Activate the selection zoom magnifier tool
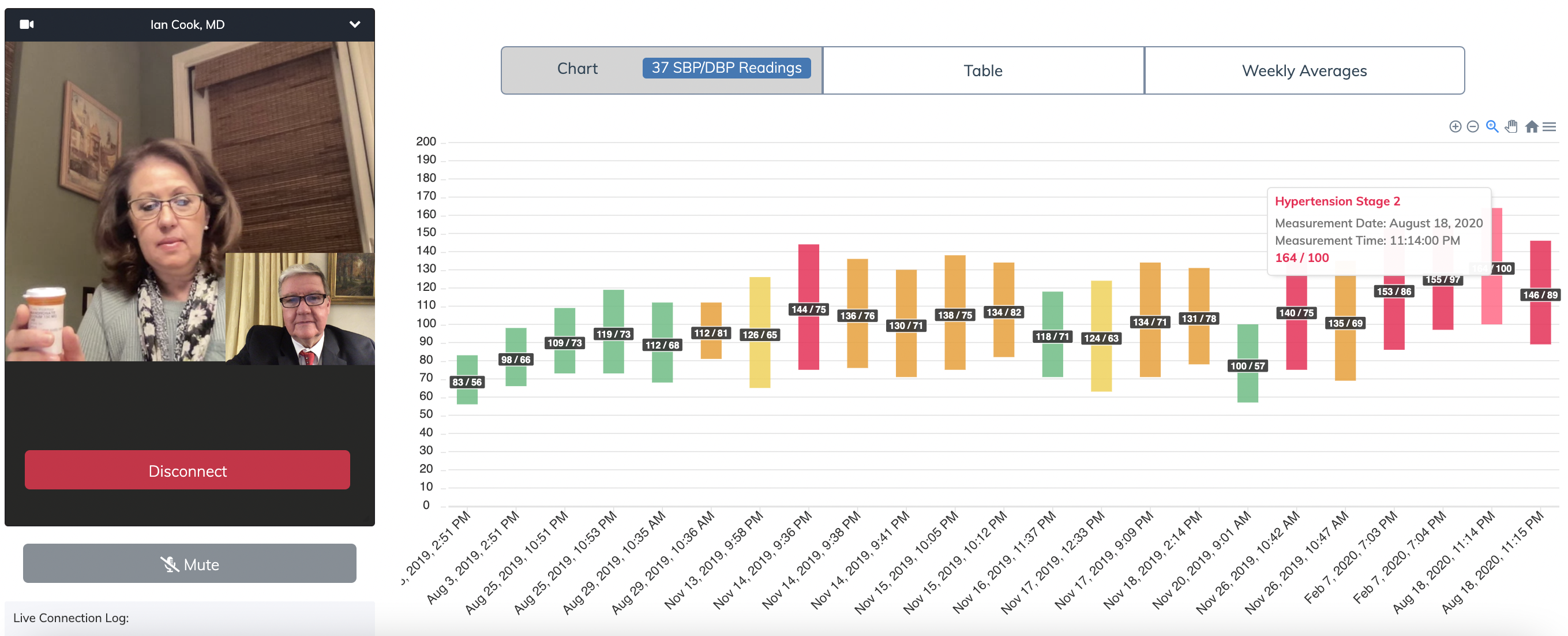This screenshot has width=1568, height=636. tap(1492, 127)
